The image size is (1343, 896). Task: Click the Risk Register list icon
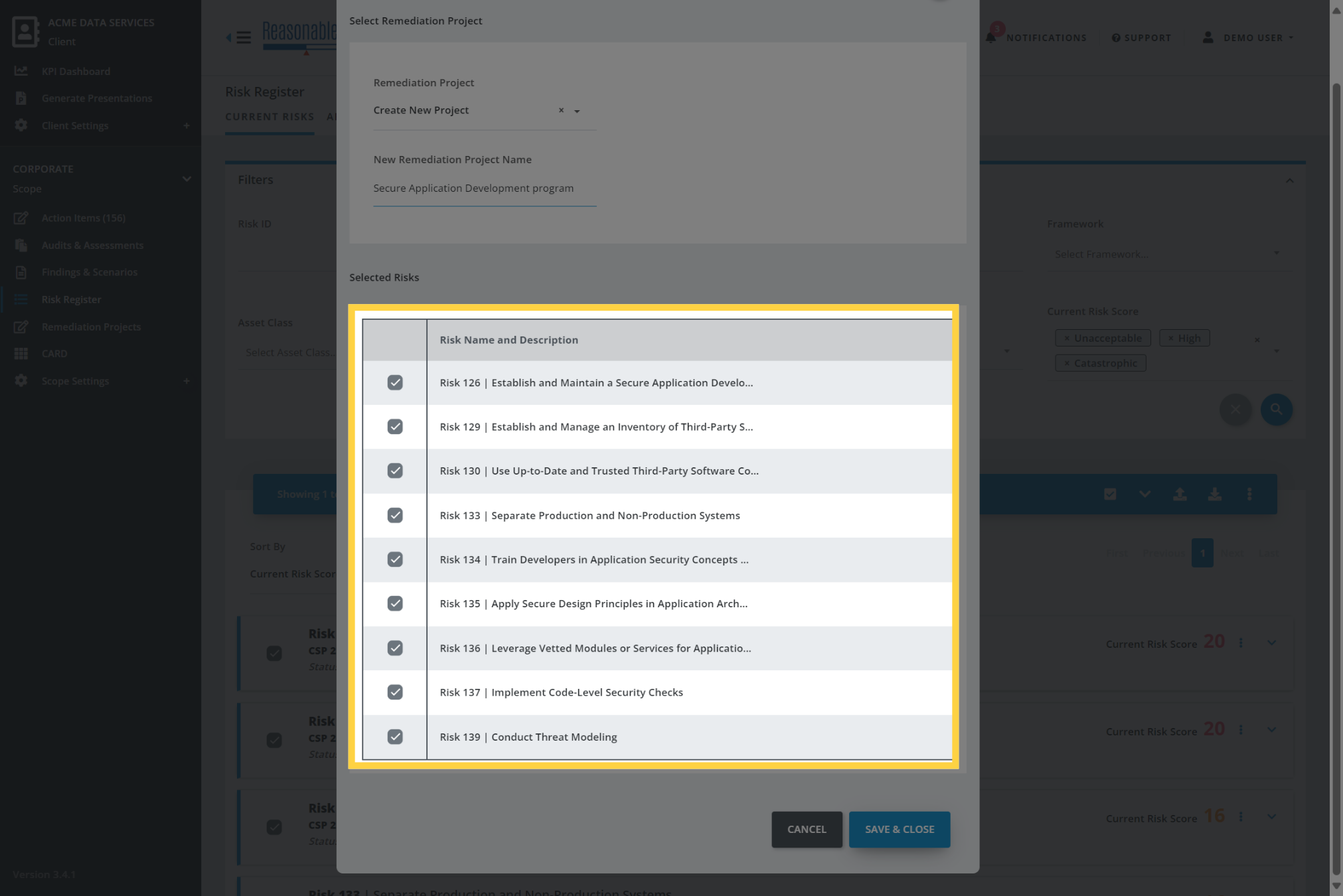[21, 299]
